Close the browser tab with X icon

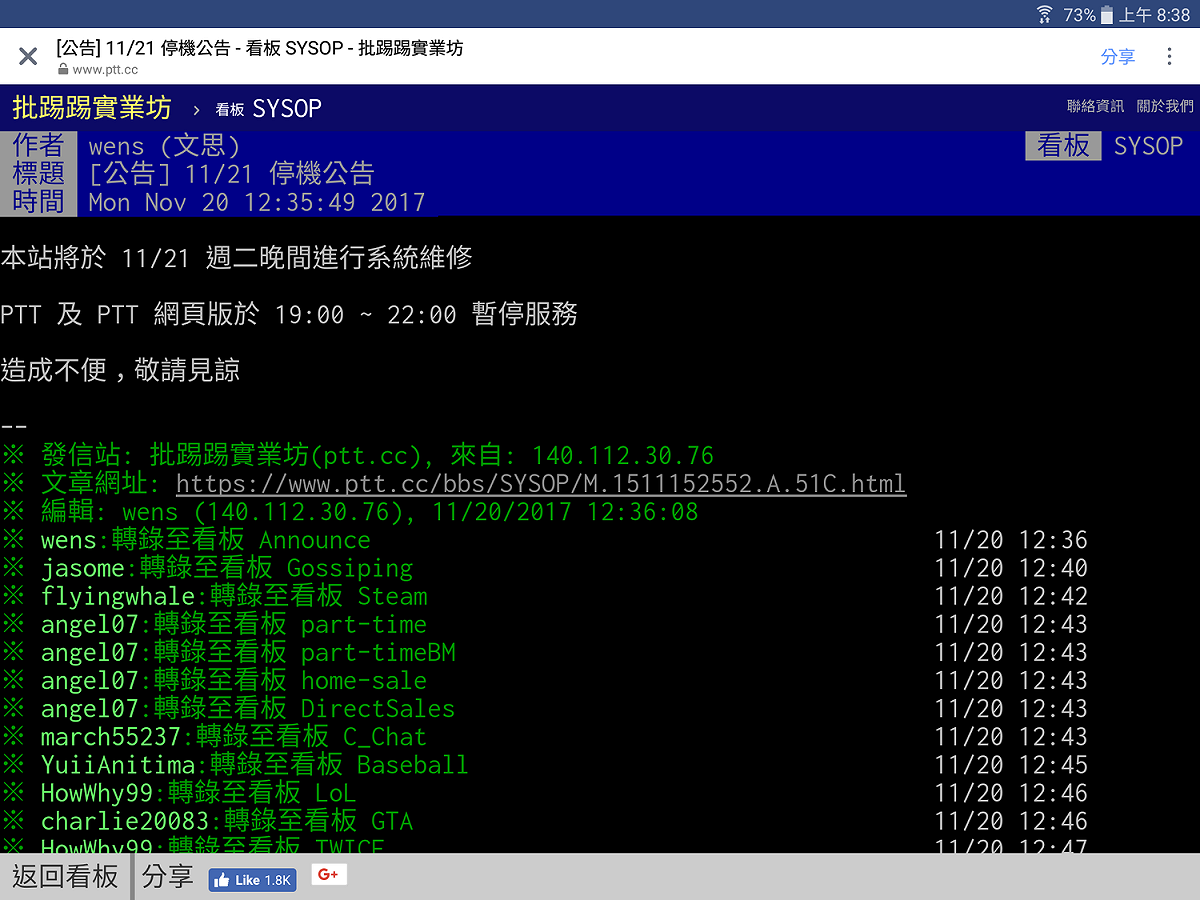tap(28, 57)
